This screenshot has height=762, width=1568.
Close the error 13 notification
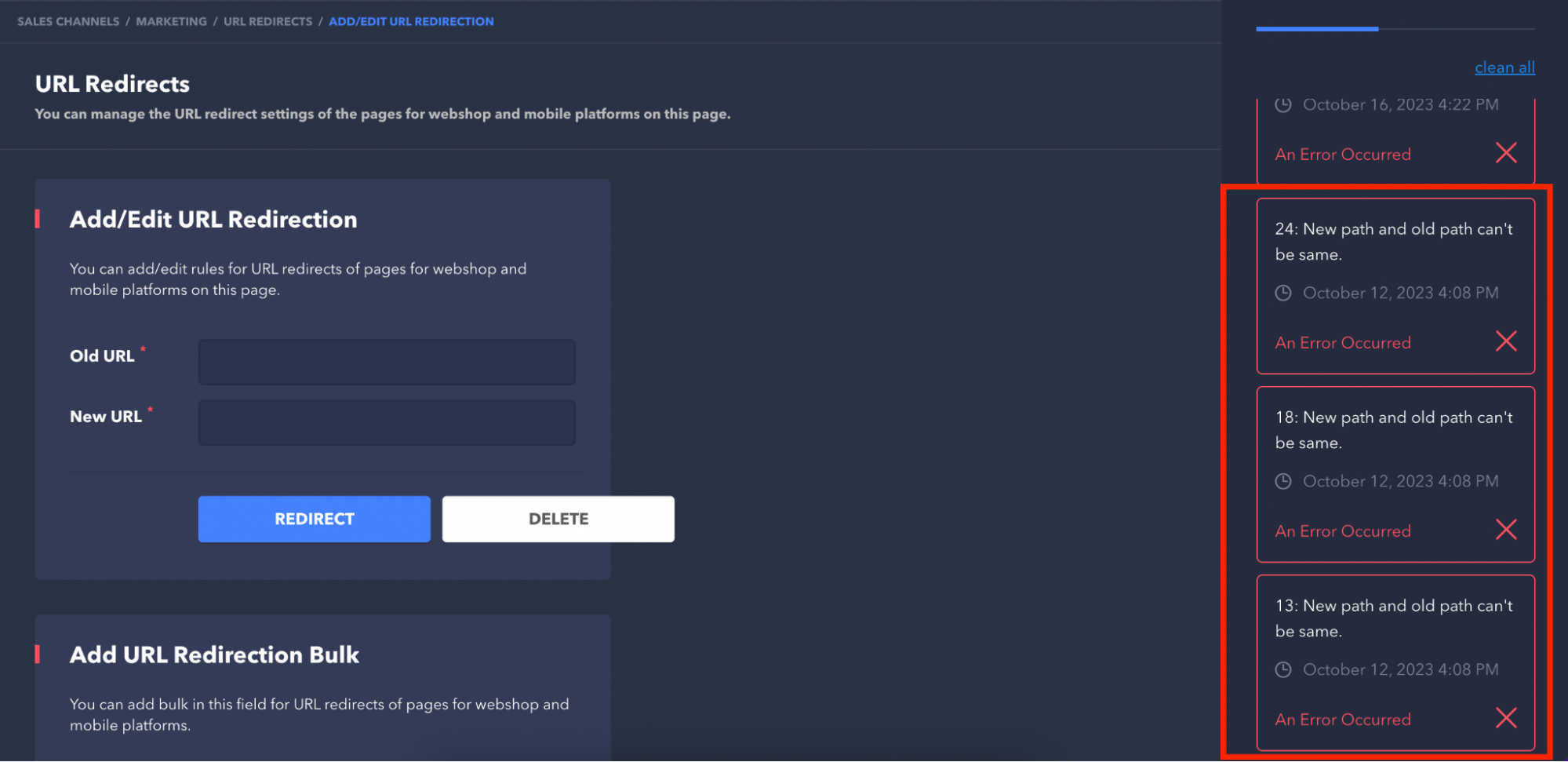tap(1505, 718)
